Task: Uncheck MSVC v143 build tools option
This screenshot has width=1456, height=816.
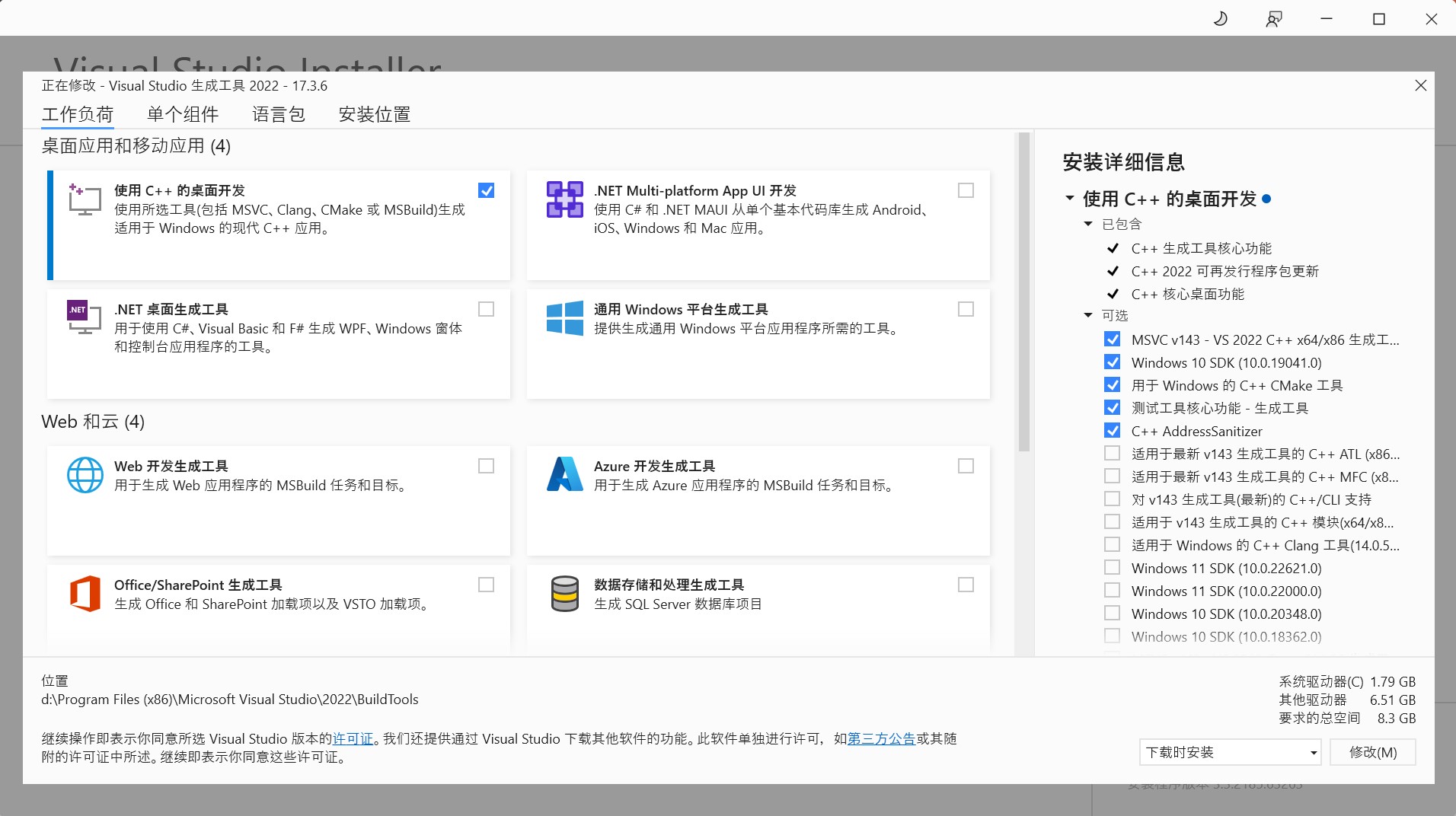Action: (x=1112, y=339)
